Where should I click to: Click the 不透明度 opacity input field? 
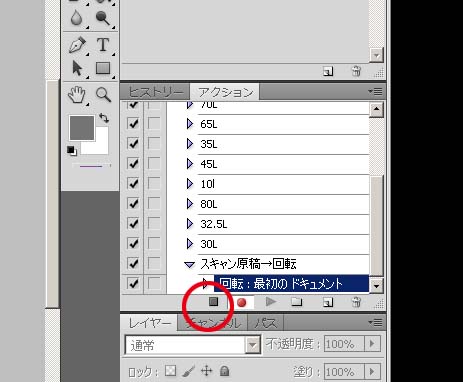(344, 344)
